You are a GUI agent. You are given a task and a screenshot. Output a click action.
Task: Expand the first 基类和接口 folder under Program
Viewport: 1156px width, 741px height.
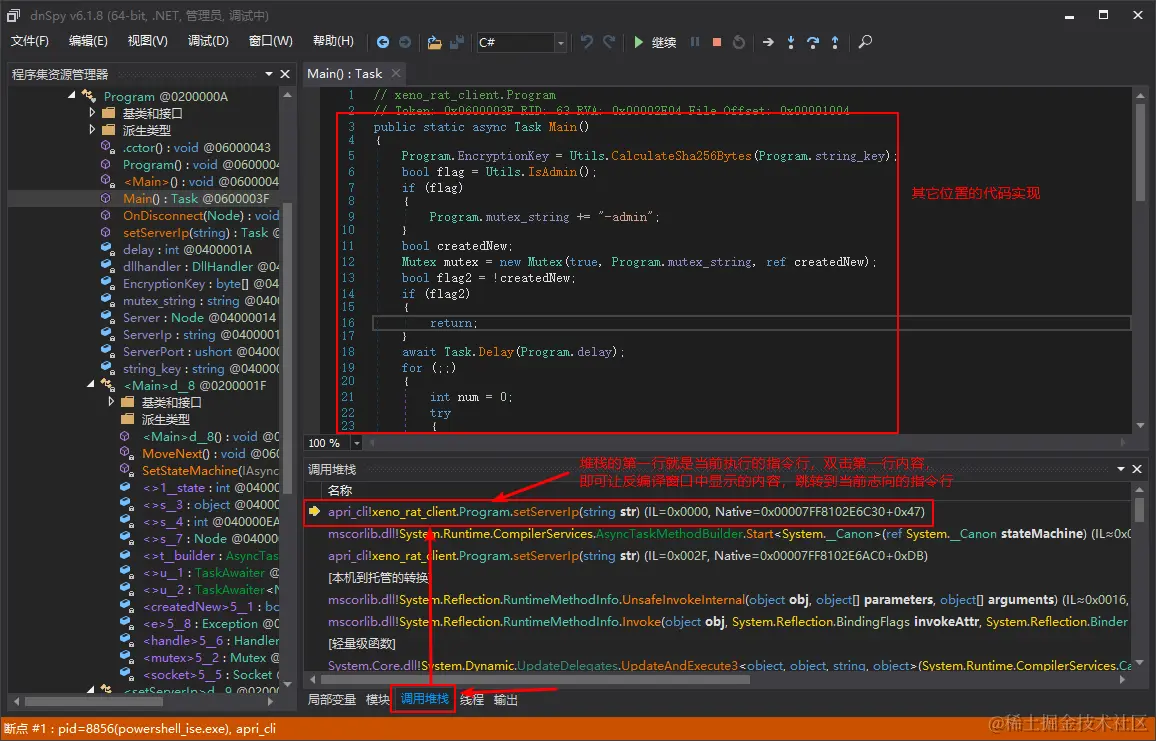[x=92, y=113]
